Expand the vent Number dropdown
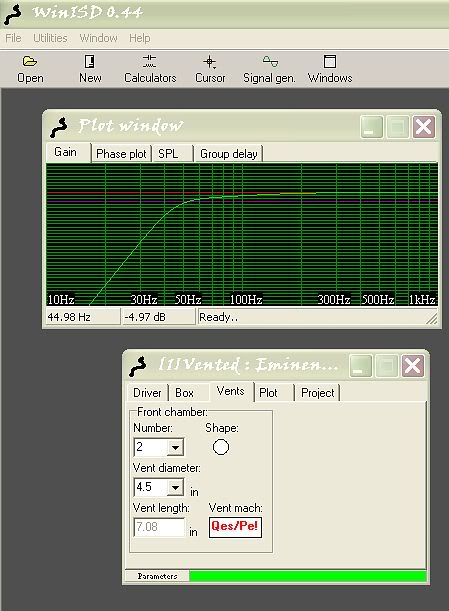This screenshot has width=449, height=611. point(175,447)
